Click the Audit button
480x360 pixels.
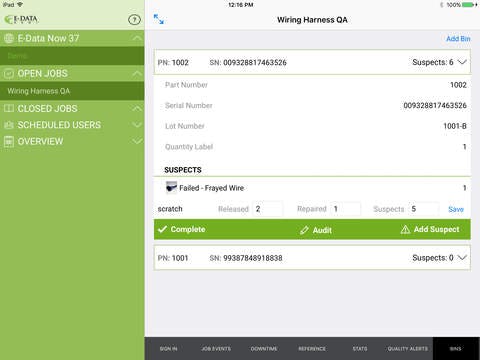tap(316, 230)
